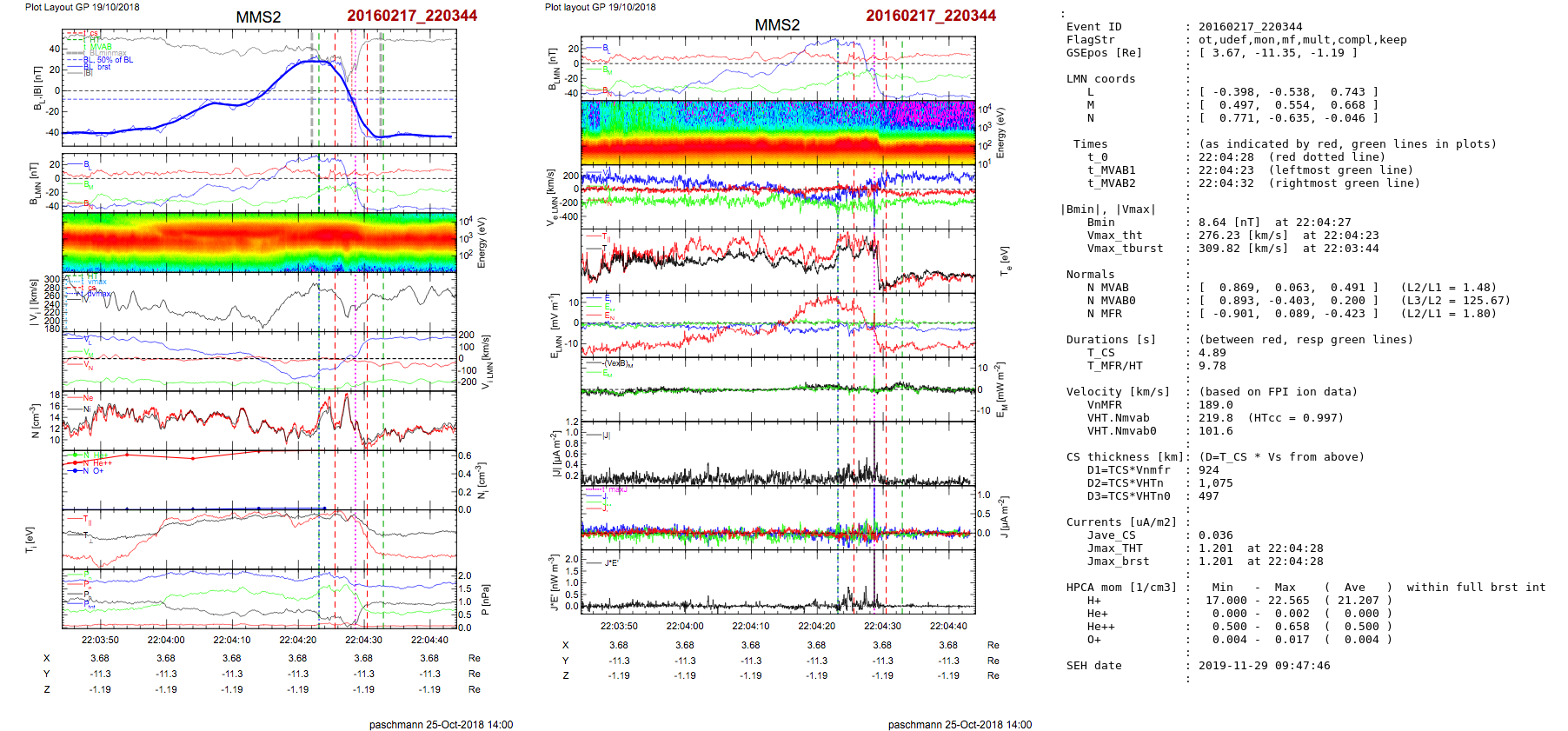Screen dimensions: 1568x731
Task: Click the 22:04:30 tick label under right plot
Action: (882, 626)
